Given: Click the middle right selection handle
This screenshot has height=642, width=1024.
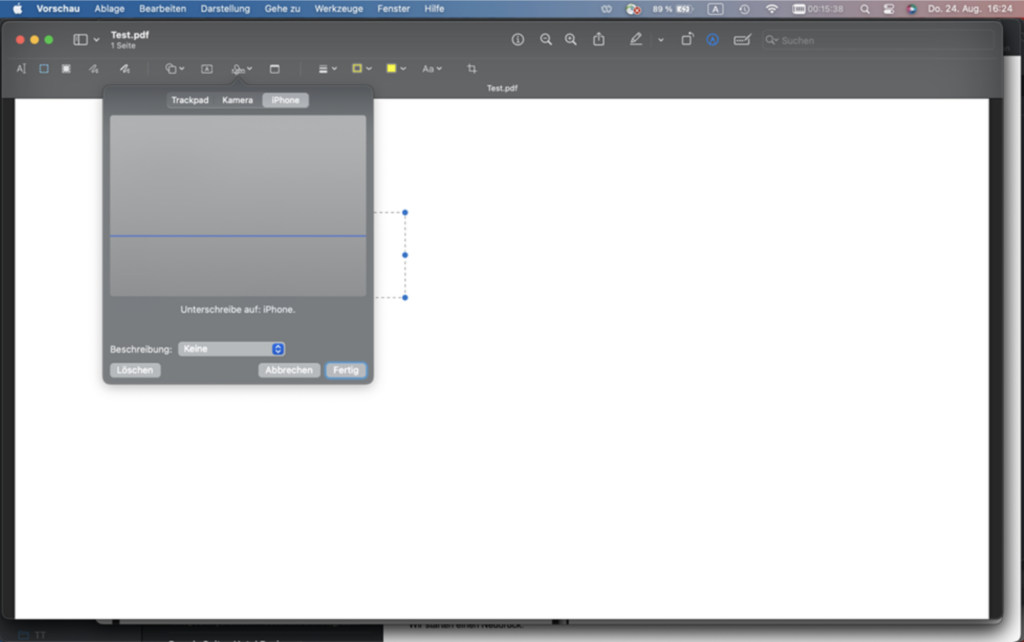Looking at the screenshot, I should click(405, 255).
